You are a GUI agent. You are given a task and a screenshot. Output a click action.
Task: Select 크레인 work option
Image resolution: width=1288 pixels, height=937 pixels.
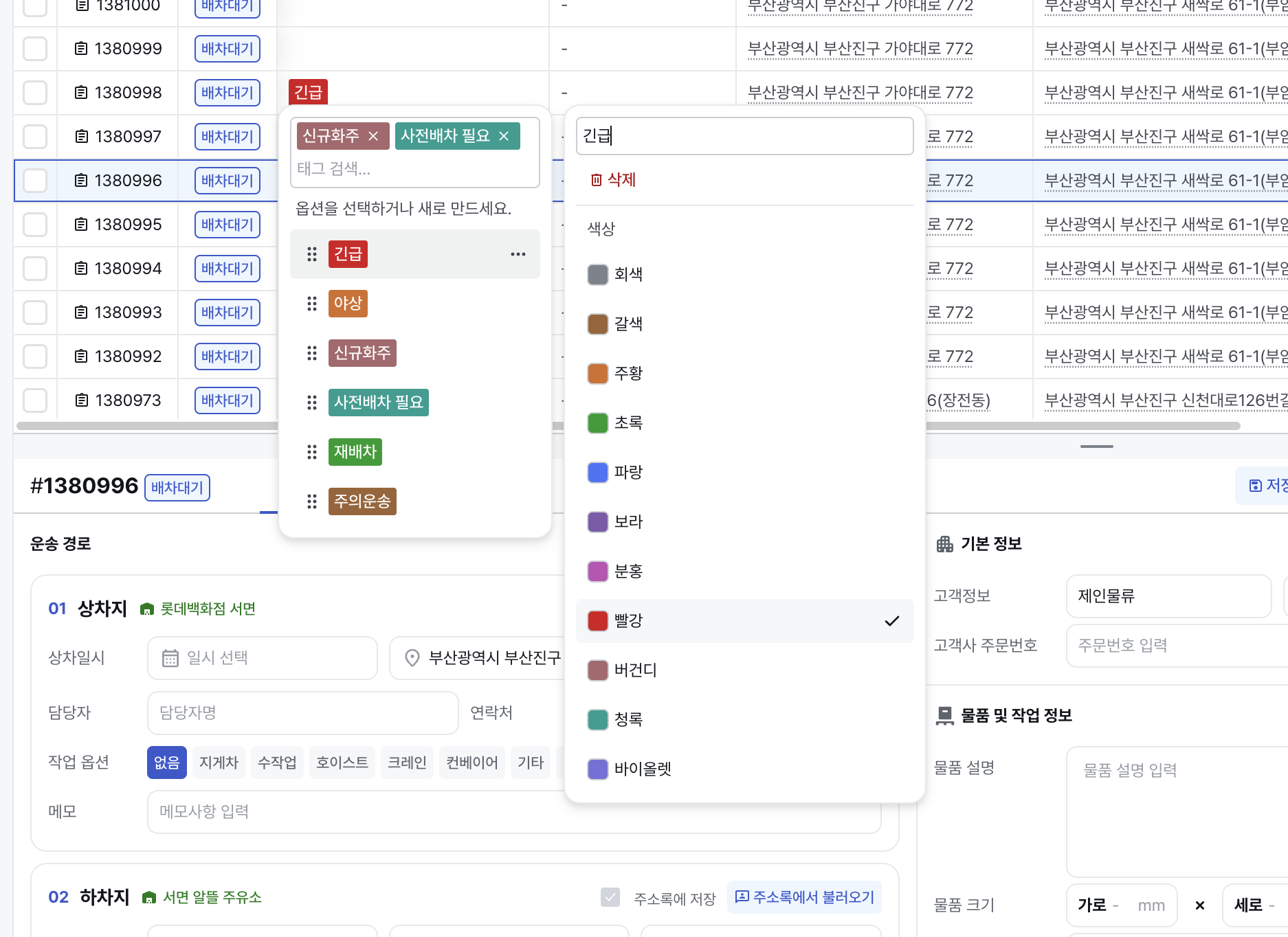pos(407,763)
